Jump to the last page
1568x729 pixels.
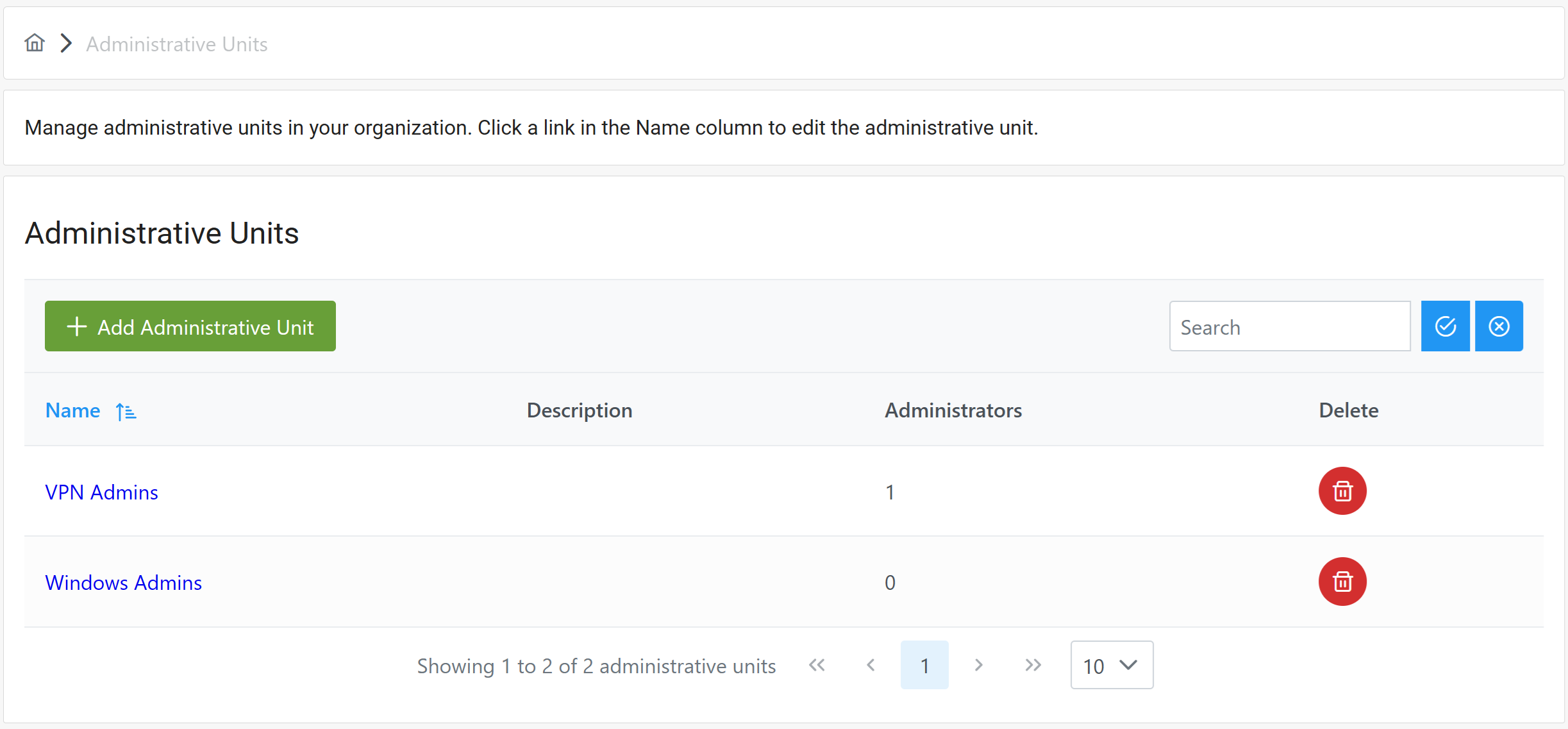pos(1033,666)
